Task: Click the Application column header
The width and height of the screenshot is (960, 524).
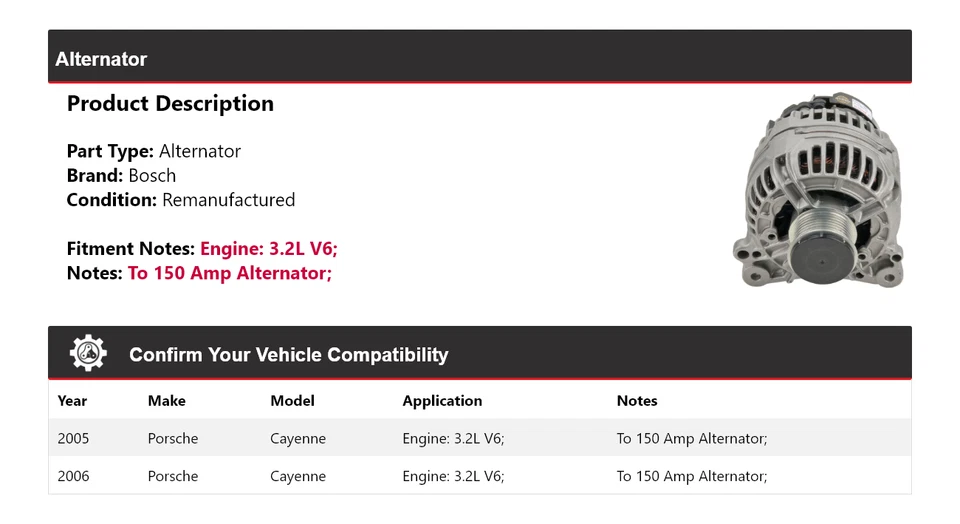Action: [x=442, y=401]
